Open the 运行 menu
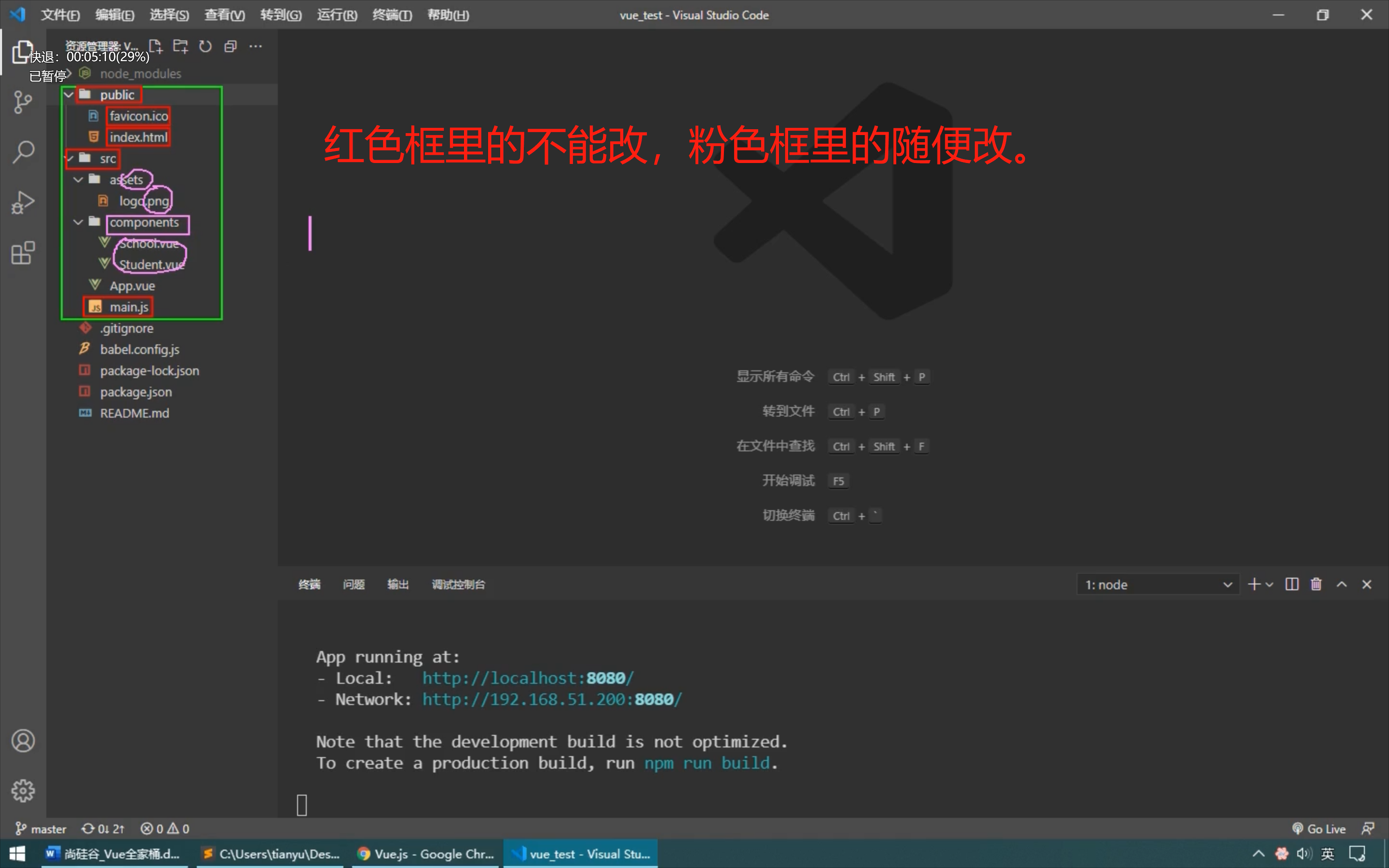The width and height of the screenshot is (1389, 868). coord(337,15)
